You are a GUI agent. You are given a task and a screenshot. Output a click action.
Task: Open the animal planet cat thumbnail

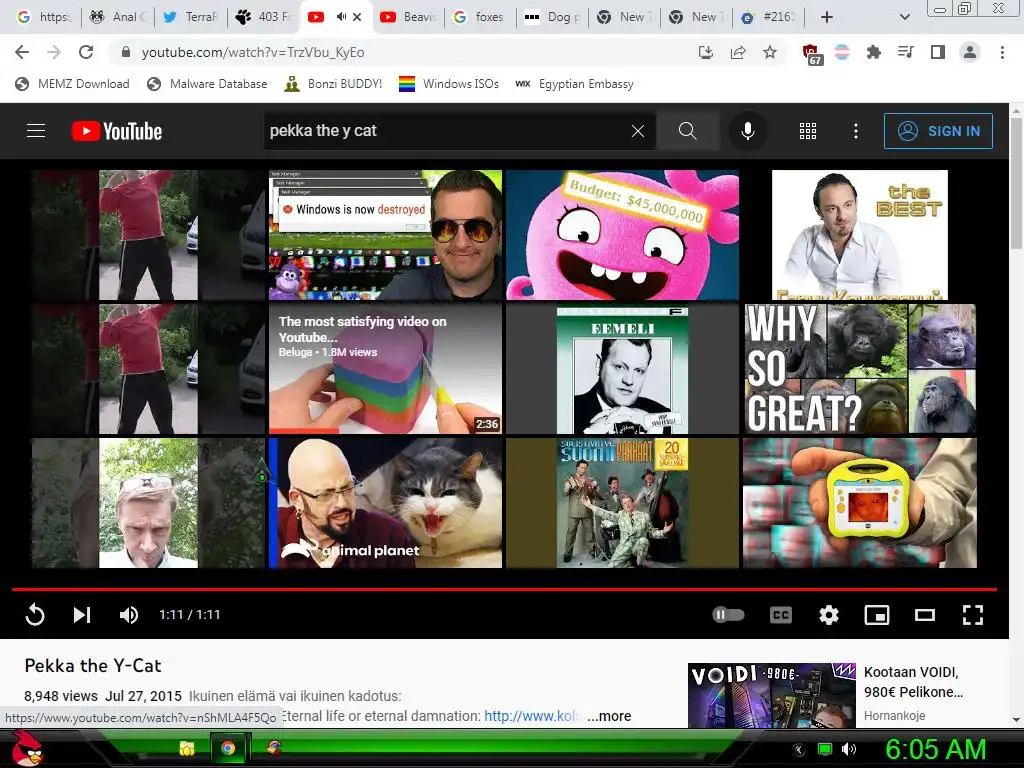pos(385,503)
